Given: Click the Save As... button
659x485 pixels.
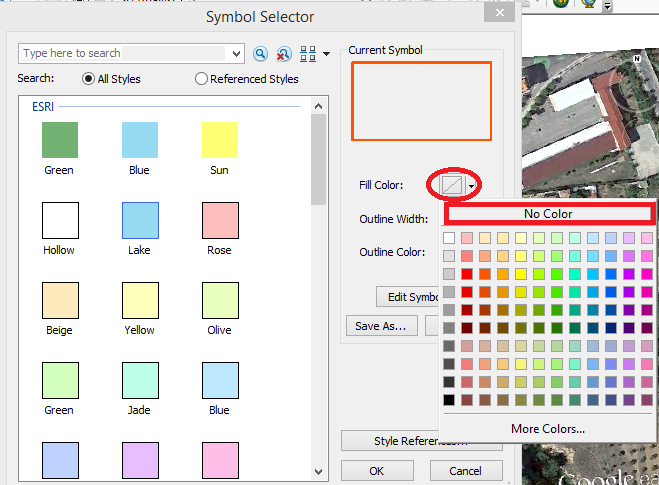Looking at the screenshot, I should [x=382, y=326].
